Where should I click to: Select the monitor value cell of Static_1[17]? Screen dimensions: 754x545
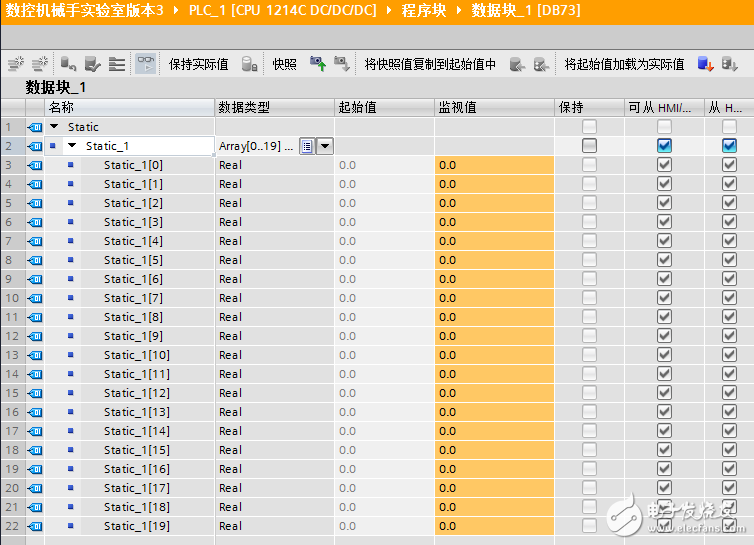(494, 488)
